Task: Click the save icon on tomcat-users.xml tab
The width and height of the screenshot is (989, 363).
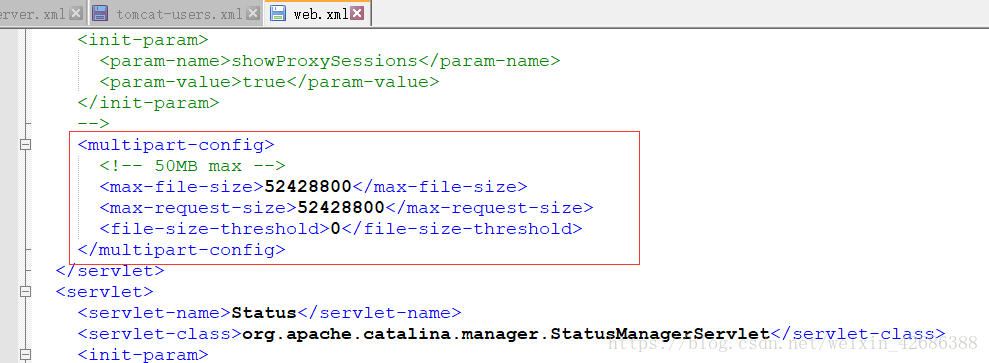Action: point(100,13)
